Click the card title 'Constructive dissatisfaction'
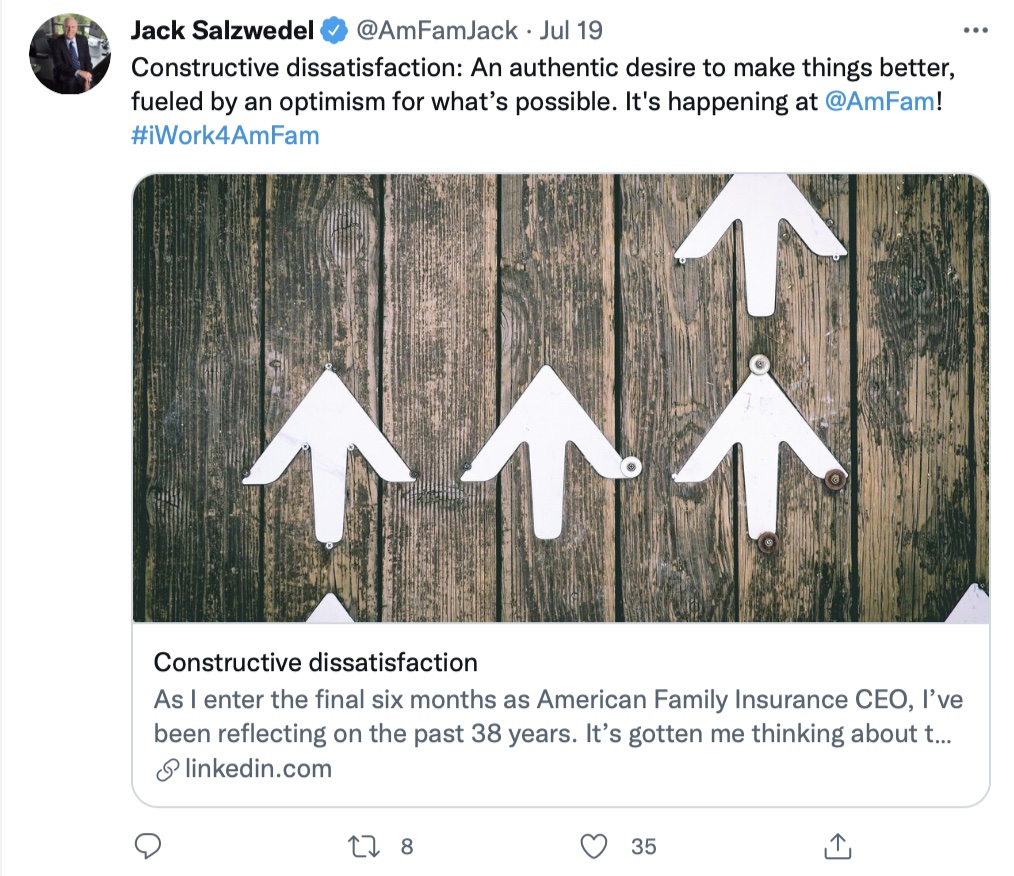 (315, 662)
